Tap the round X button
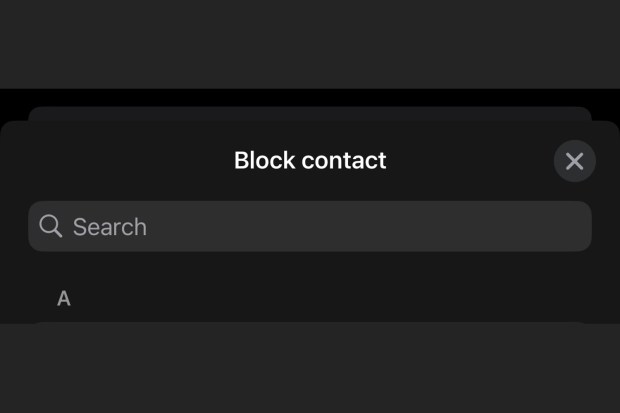620x413 pixels. pyautogui.click(x=575, y=161)
